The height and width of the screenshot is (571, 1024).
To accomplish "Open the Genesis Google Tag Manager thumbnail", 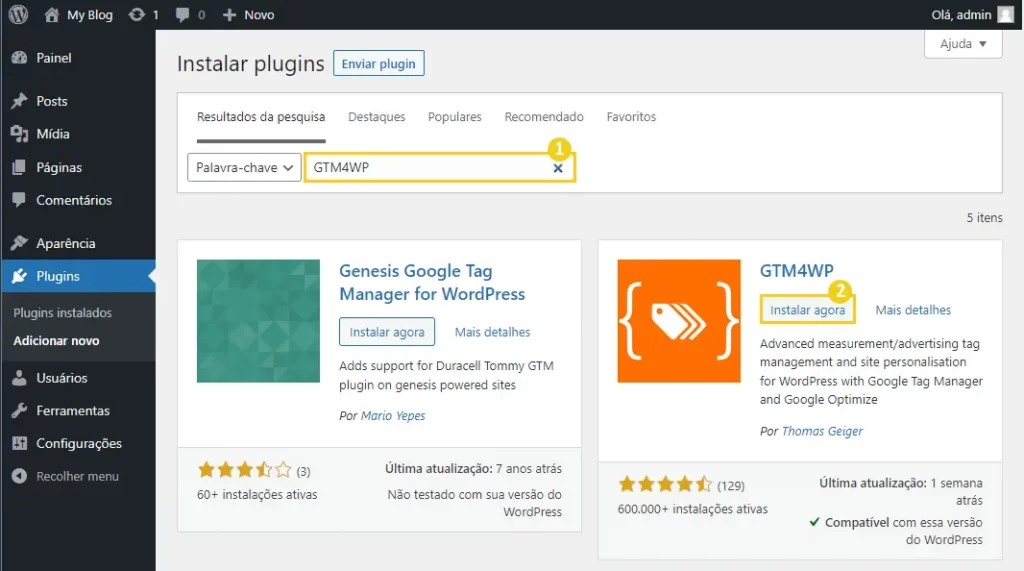I will 259,321.
